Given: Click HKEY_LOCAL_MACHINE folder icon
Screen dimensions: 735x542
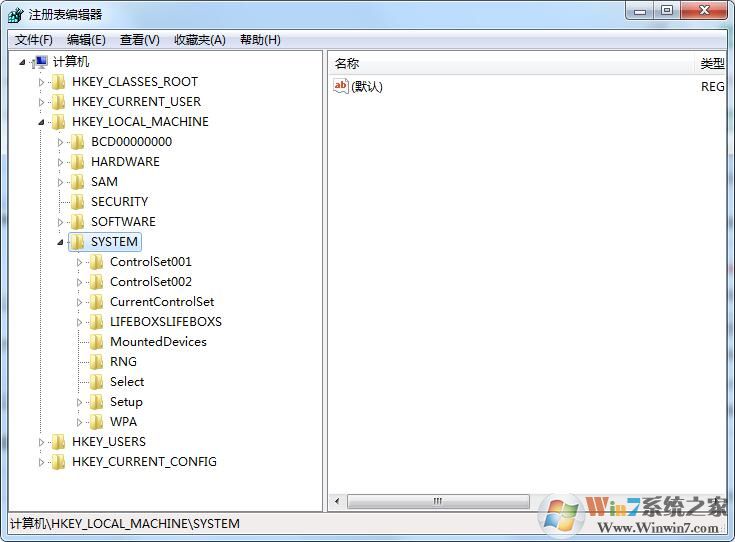Looking at the screenshot, I should pos(58,122).
